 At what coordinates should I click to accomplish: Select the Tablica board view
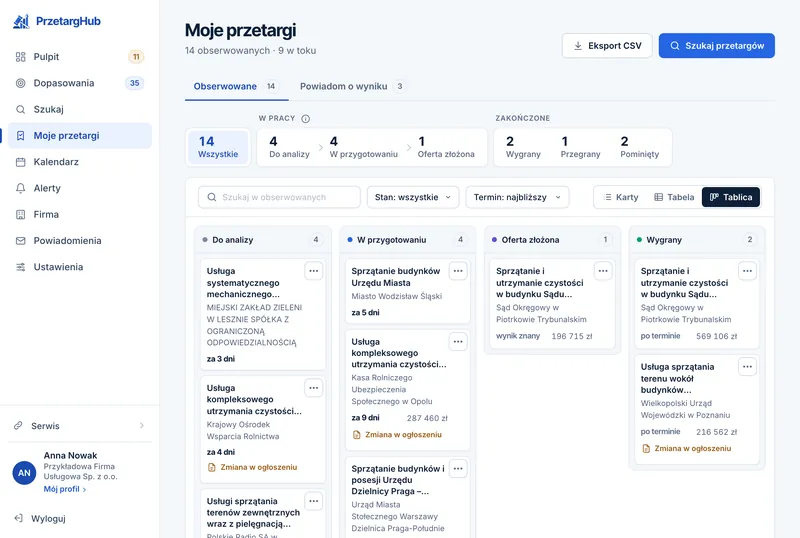(x=731, y=197)
